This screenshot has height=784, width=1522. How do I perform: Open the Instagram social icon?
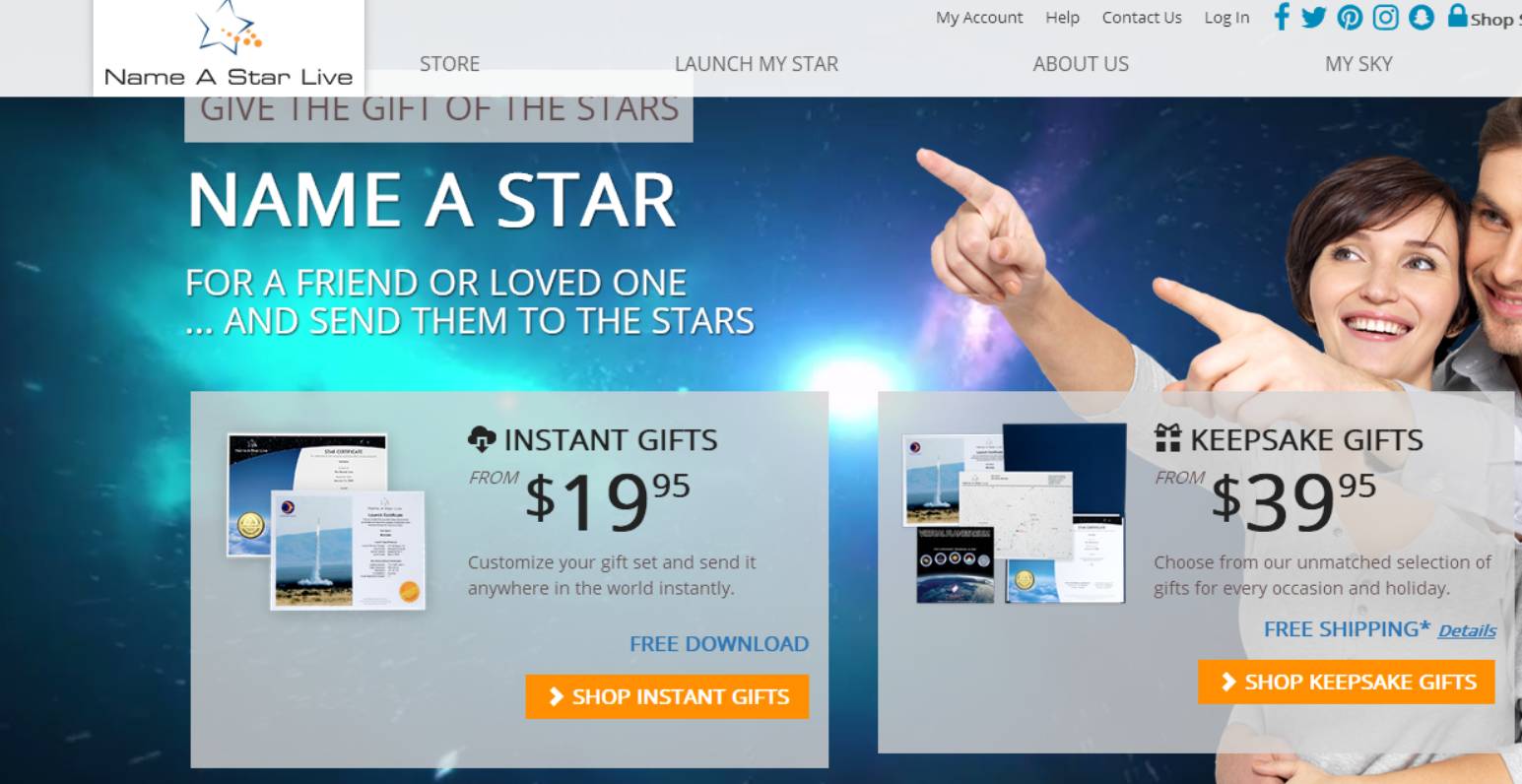coord(1386,18)
